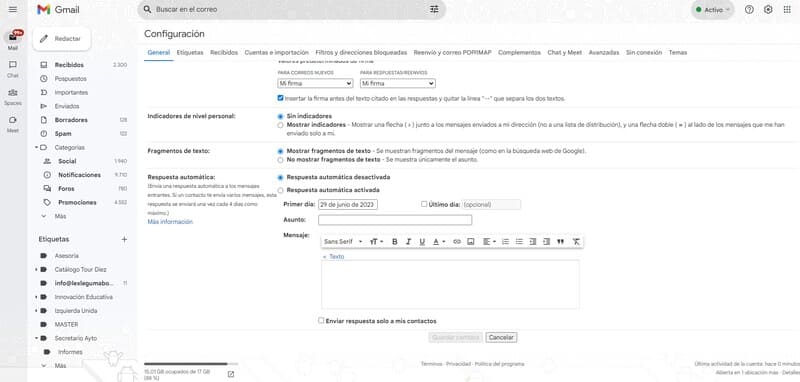The width and height of the screenshot is (800, 382).
Task: Click the storage usage progress bar
Action: [191, 364]
